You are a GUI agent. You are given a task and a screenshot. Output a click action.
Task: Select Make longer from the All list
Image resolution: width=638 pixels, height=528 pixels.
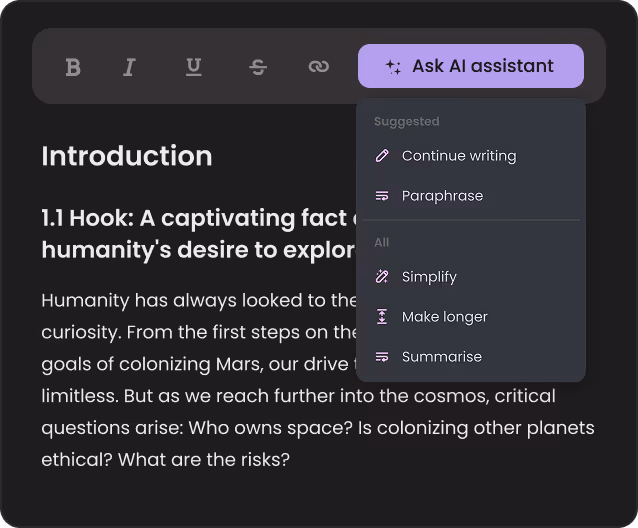tap(471, 316)
